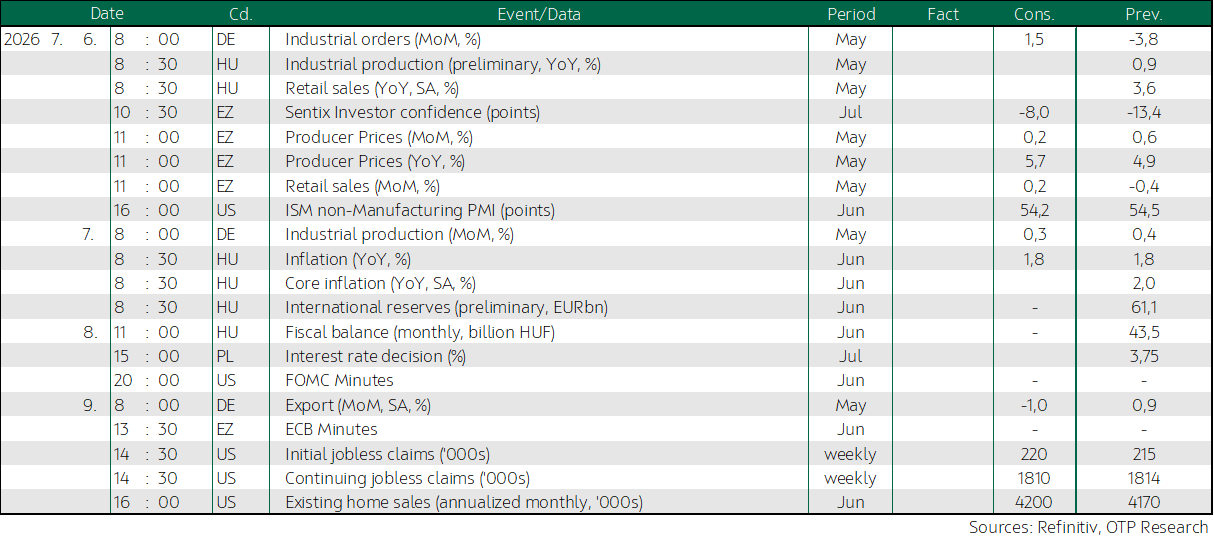Select the Sentix Investor confidence row
The height and width of the screenshot is (540, 1214).
(x=606, y=112)
